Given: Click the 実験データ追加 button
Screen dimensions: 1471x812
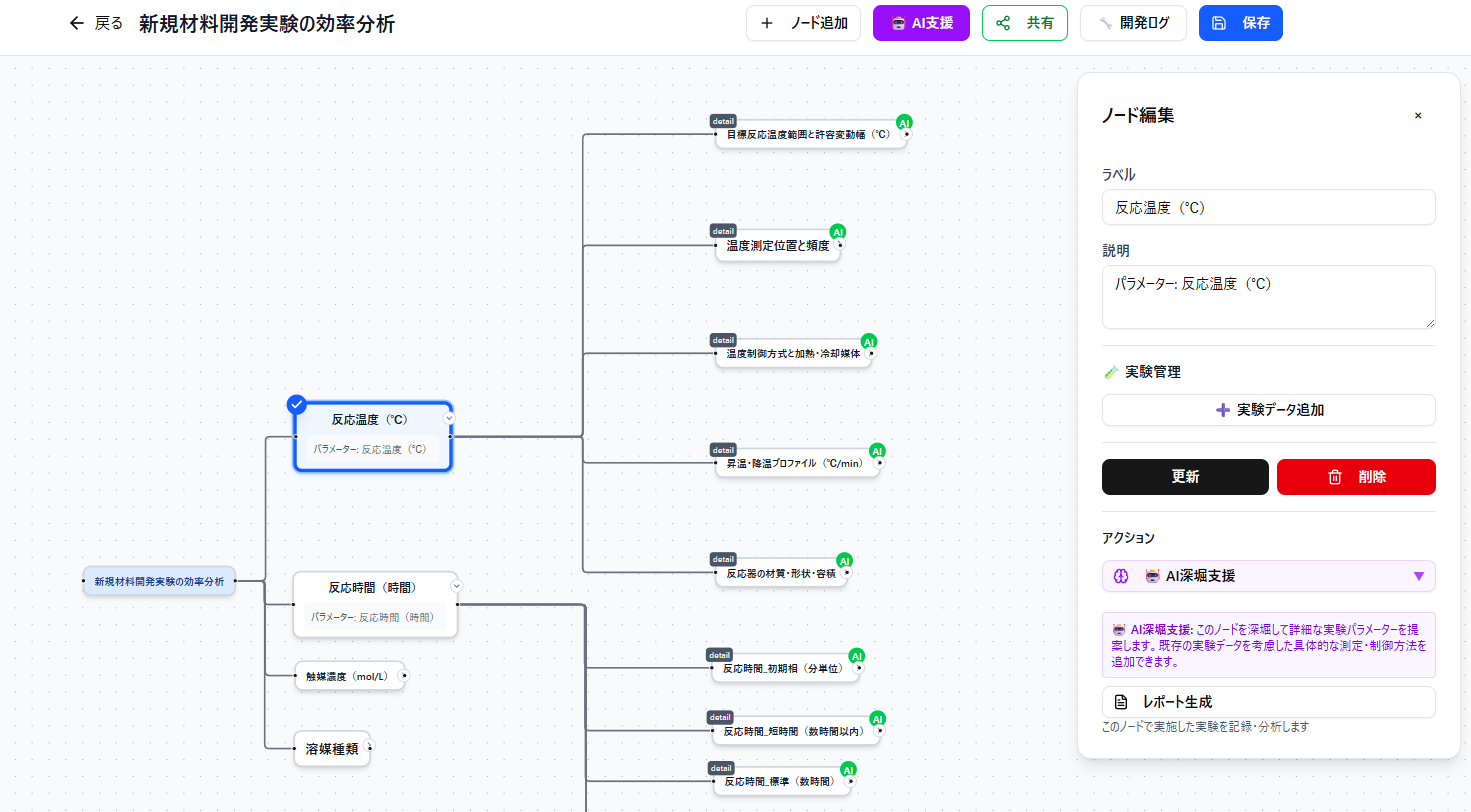Looking at the screenshot, I should coord(1268,410).
